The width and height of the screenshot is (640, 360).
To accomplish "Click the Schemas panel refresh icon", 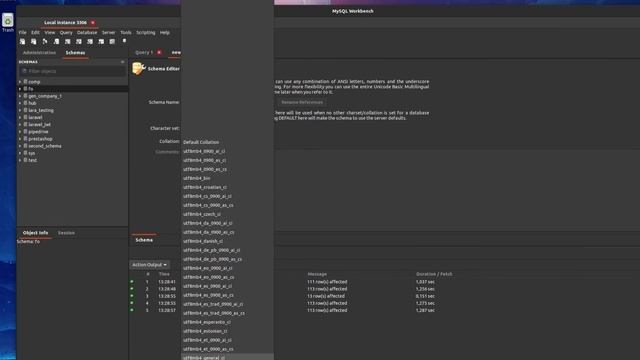I will [122, 62].
